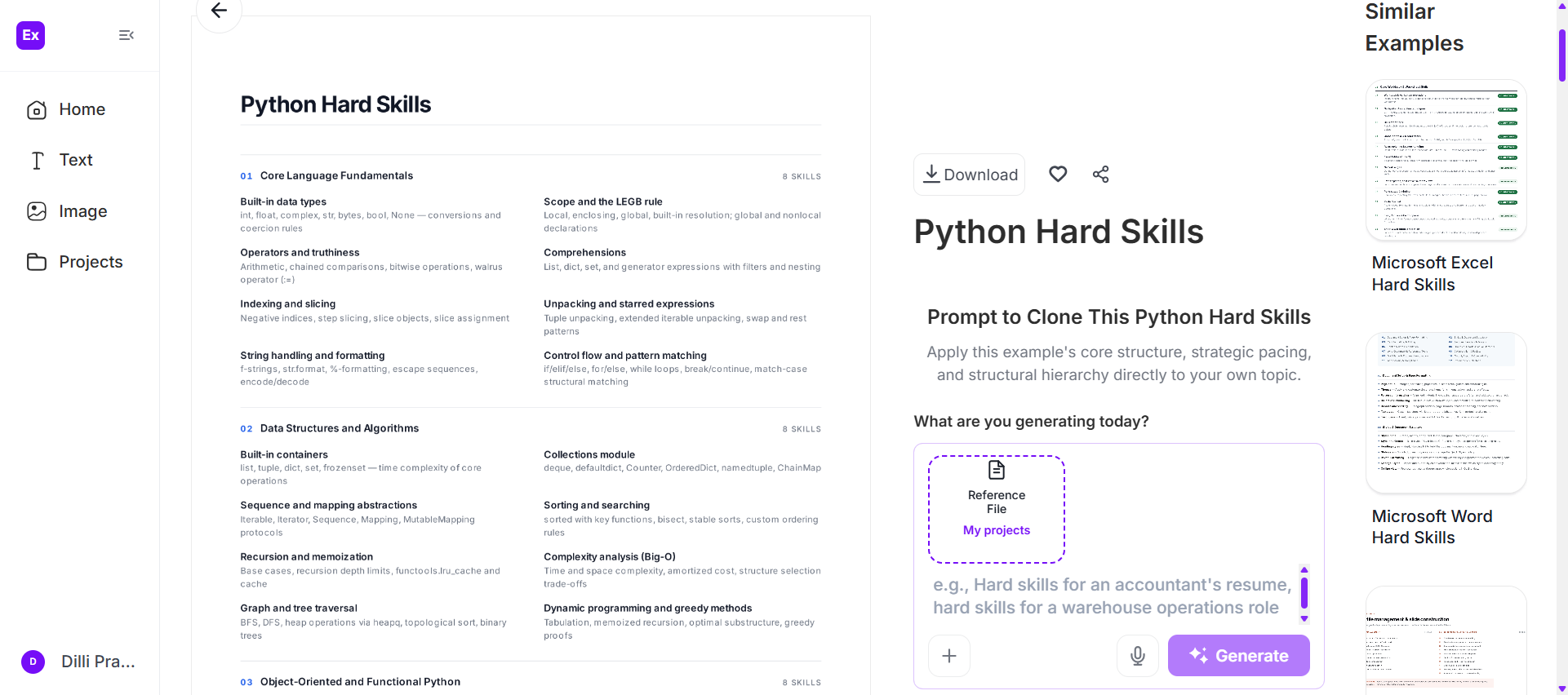Open the Dilli Pra... account name
Viewport: 1568px width, 695px height.
coord(98,662)
